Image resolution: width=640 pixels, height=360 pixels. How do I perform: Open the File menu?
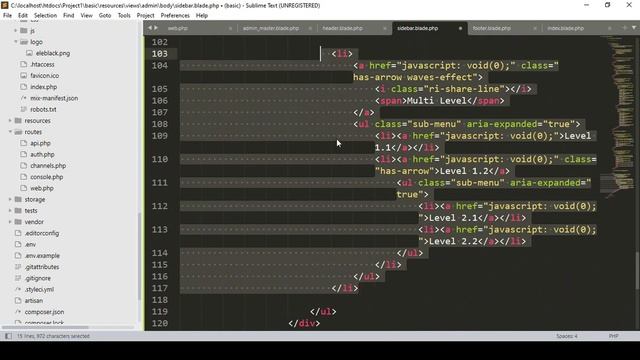pyautogui.click(x=7, y=16)
